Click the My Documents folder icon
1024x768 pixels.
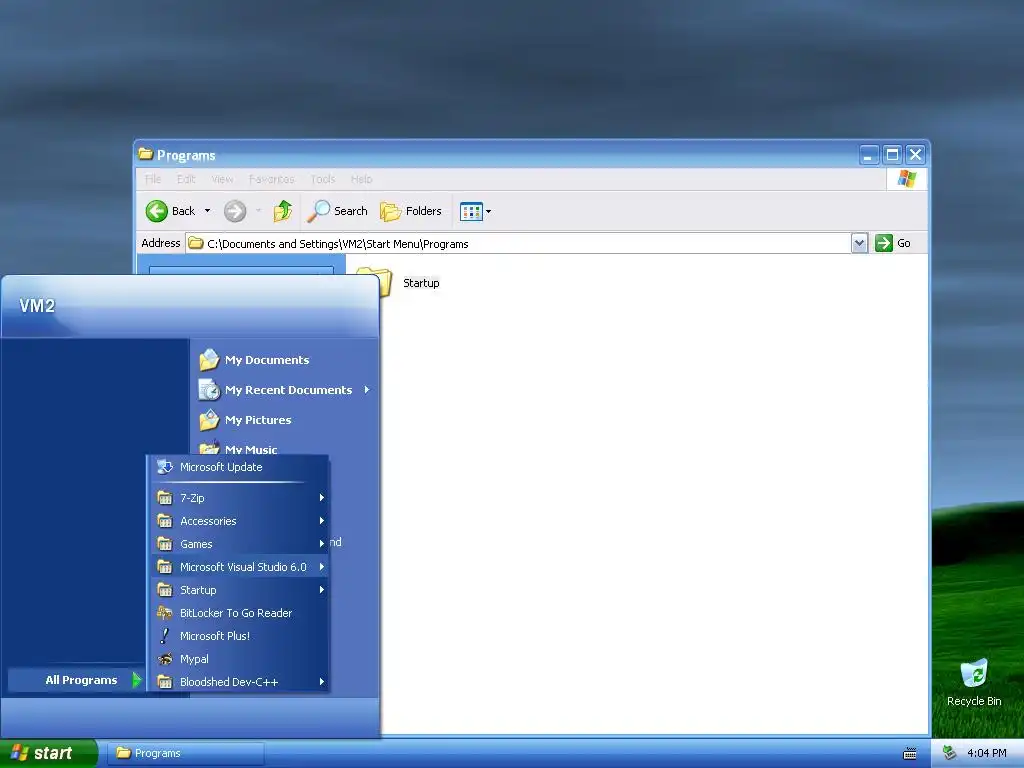point(209,360)
